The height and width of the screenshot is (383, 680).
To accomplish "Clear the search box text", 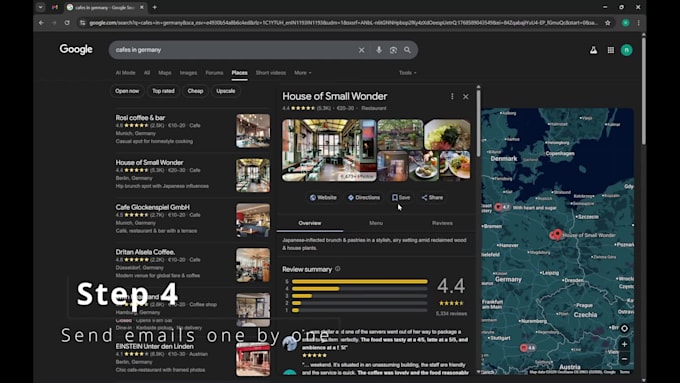I will pyautogui.click(x=361, y=50).
